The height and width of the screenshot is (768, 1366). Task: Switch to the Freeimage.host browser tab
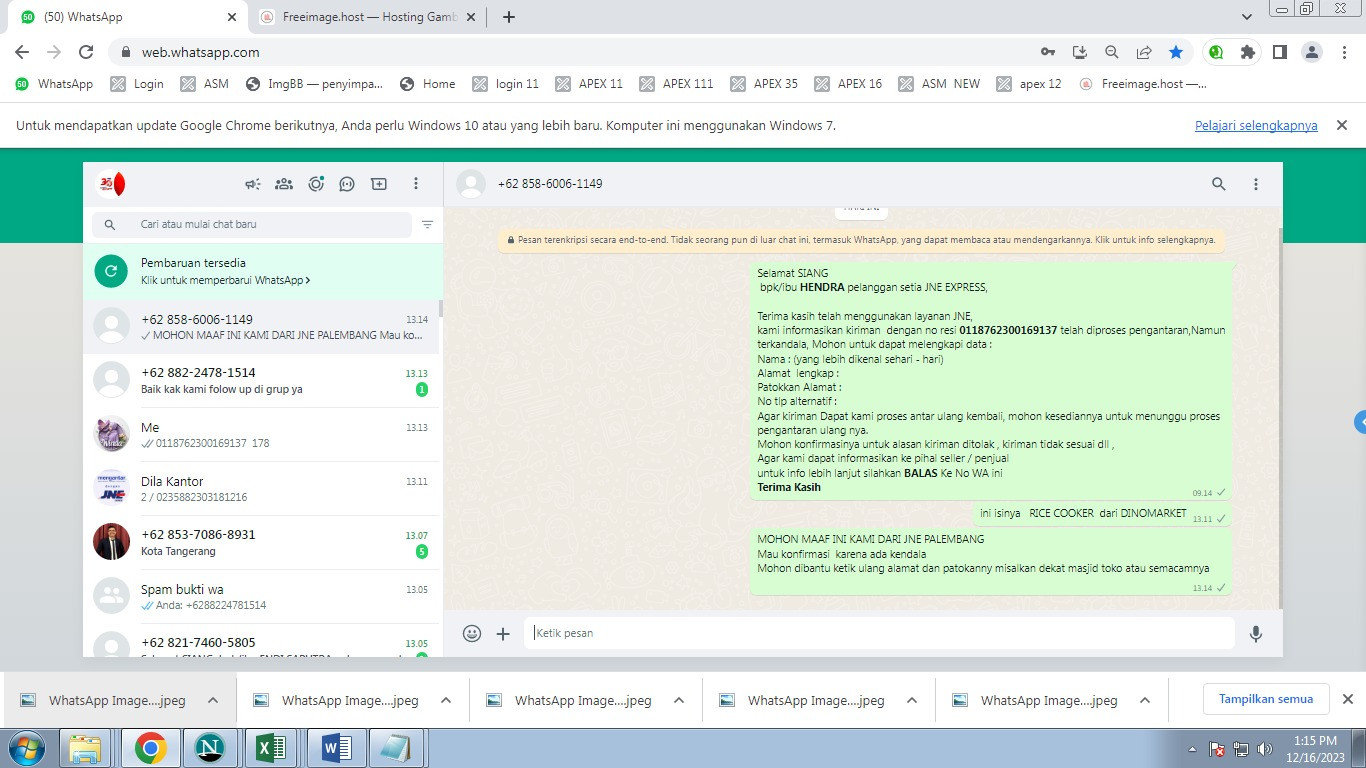point(365,17)
